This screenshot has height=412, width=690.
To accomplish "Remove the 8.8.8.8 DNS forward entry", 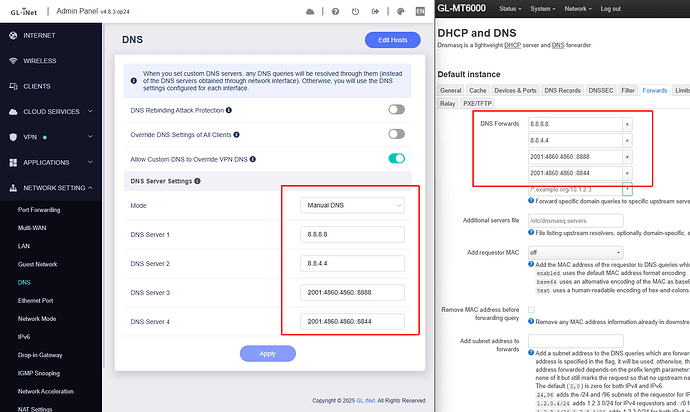I will pos(627,124).
